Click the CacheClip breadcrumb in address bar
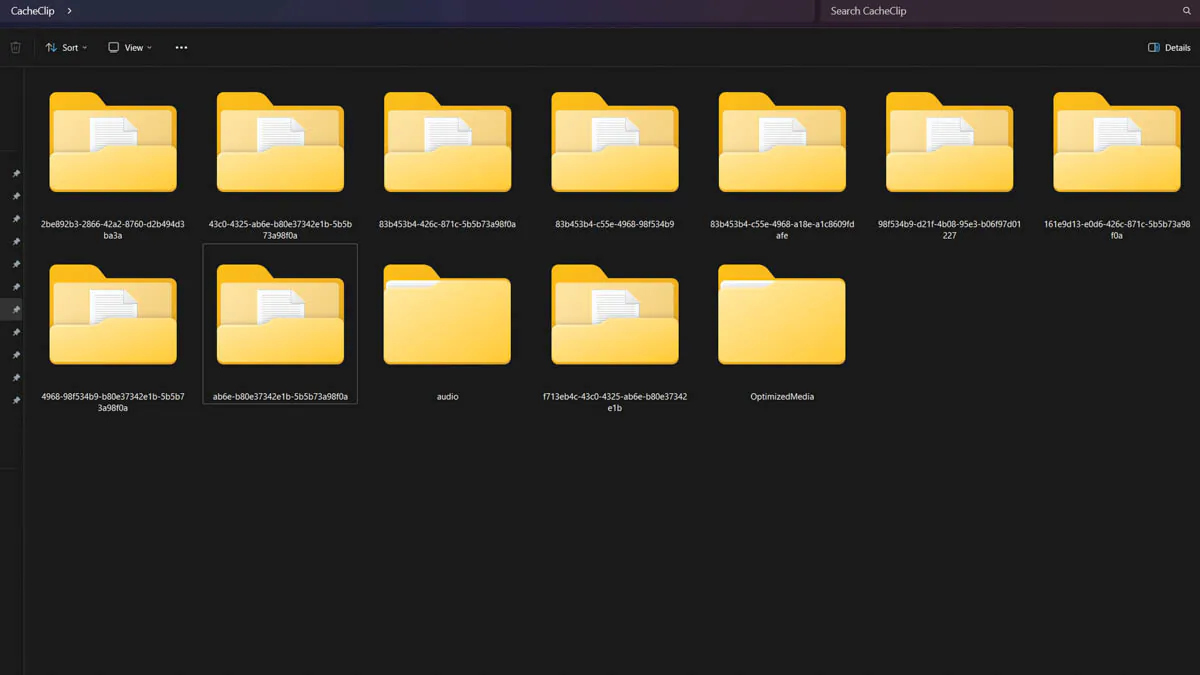The image size is (1200, 675). click(33, 11)
